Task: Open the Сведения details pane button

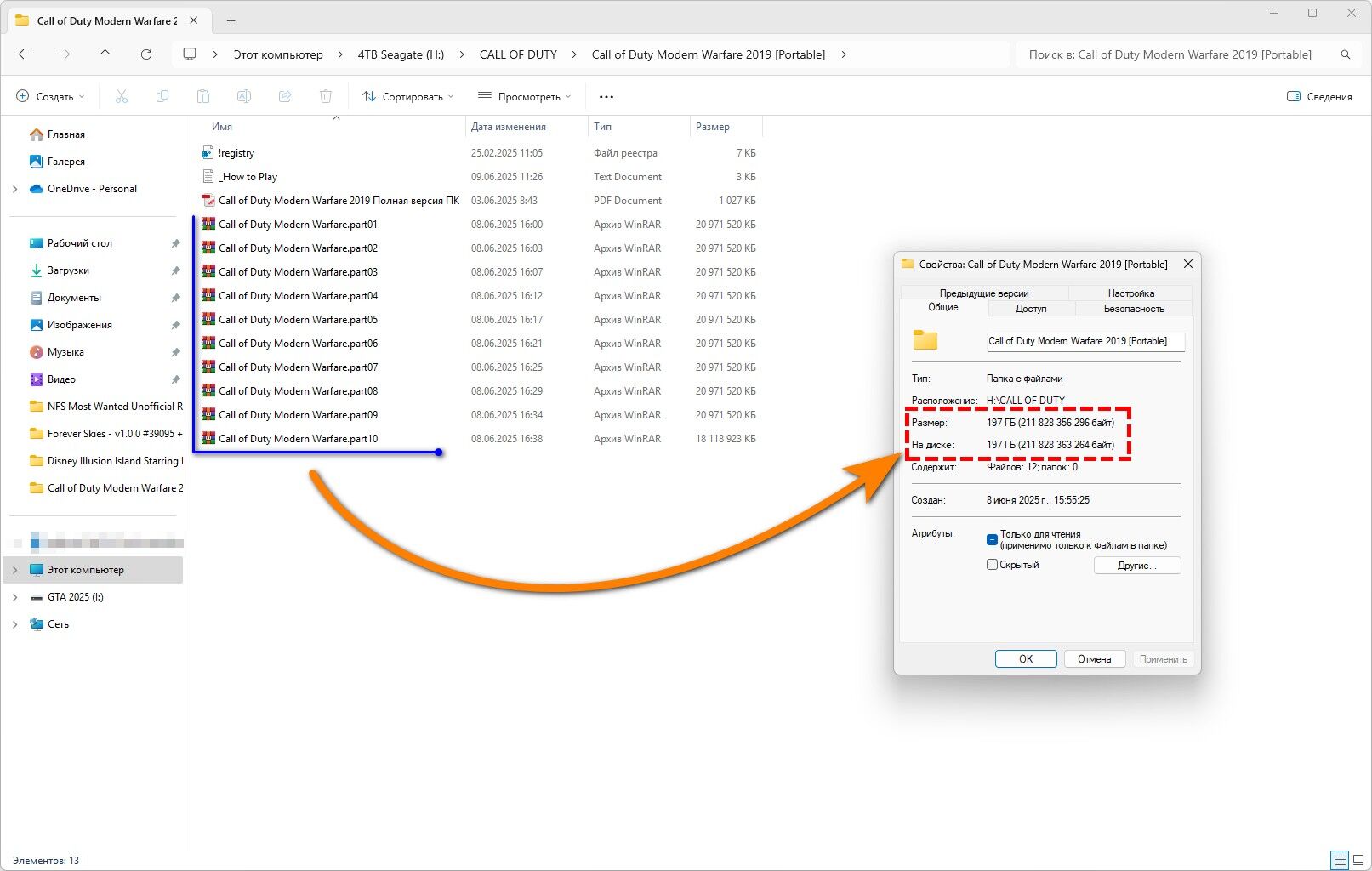Action: (x=1319, y=97)
